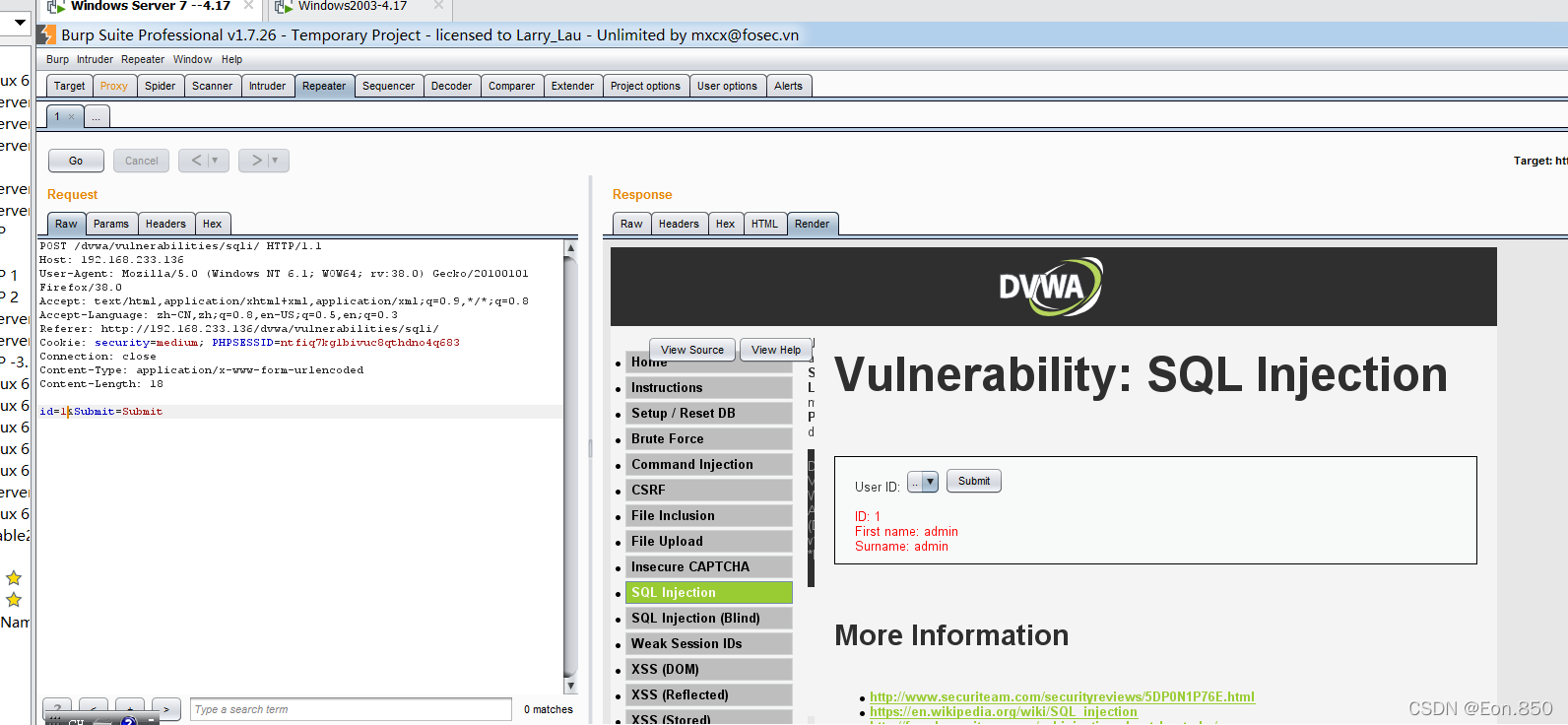Select the request Hex tab
The image size is (1568, 725).
tap(213, 224)
